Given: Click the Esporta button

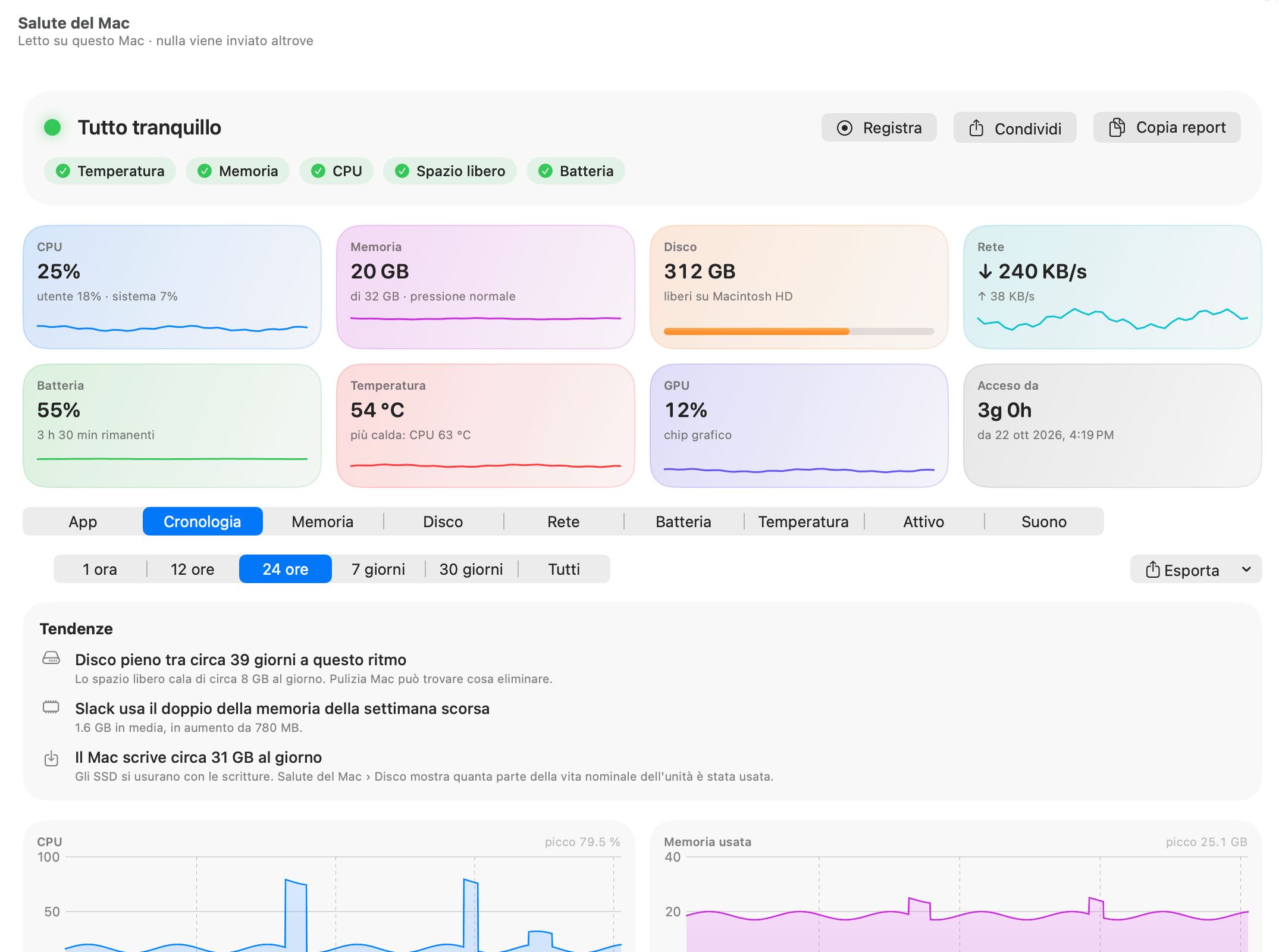Looking at the screenshot, I should tap(1196, 569).
